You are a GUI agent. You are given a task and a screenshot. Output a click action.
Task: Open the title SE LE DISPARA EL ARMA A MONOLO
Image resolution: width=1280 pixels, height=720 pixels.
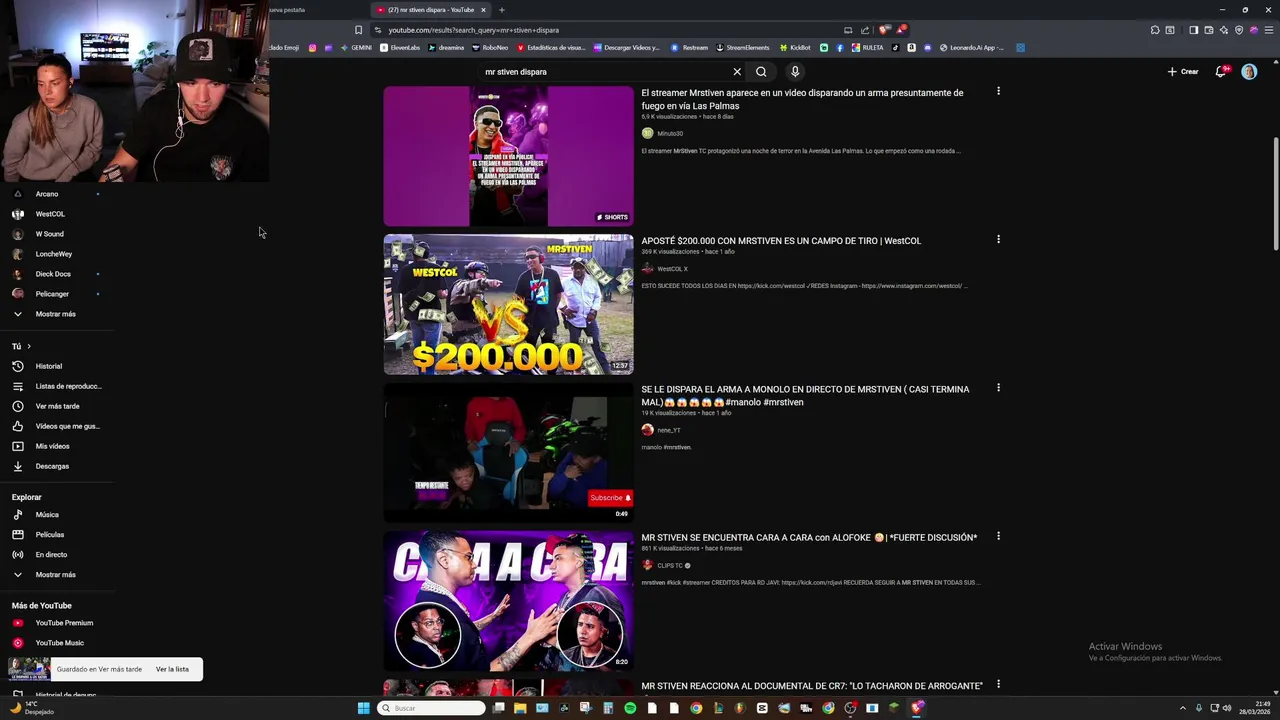click(x=805, y=395)
